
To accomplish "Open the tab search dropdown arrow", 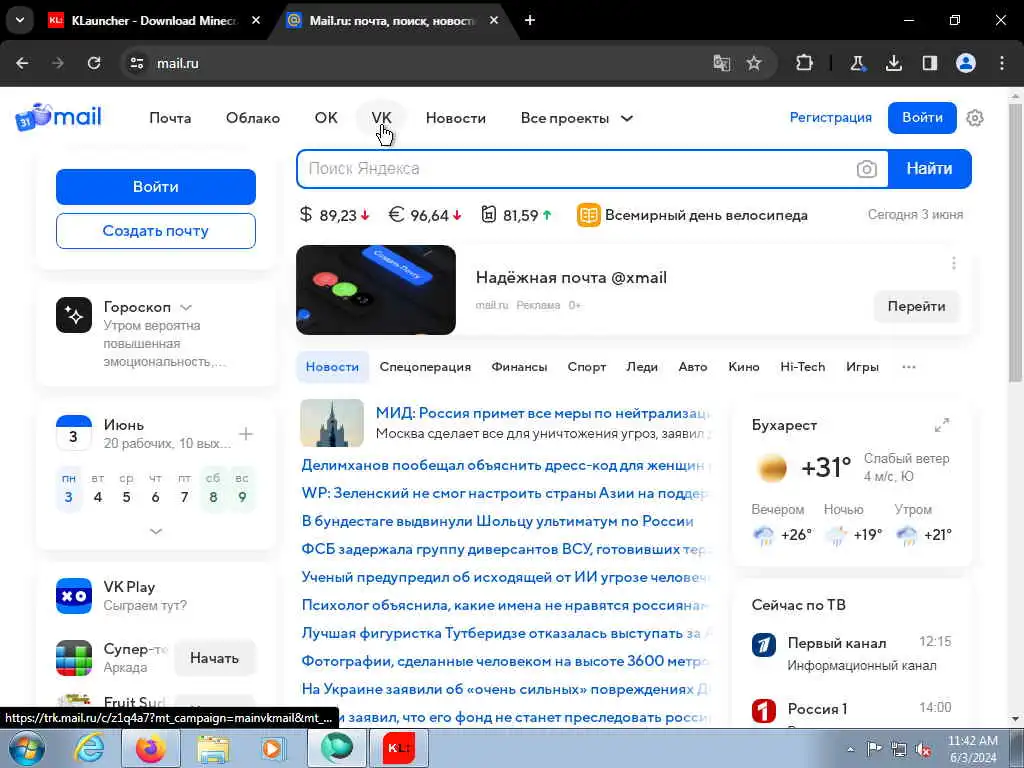I will click(x=20, y=20).
